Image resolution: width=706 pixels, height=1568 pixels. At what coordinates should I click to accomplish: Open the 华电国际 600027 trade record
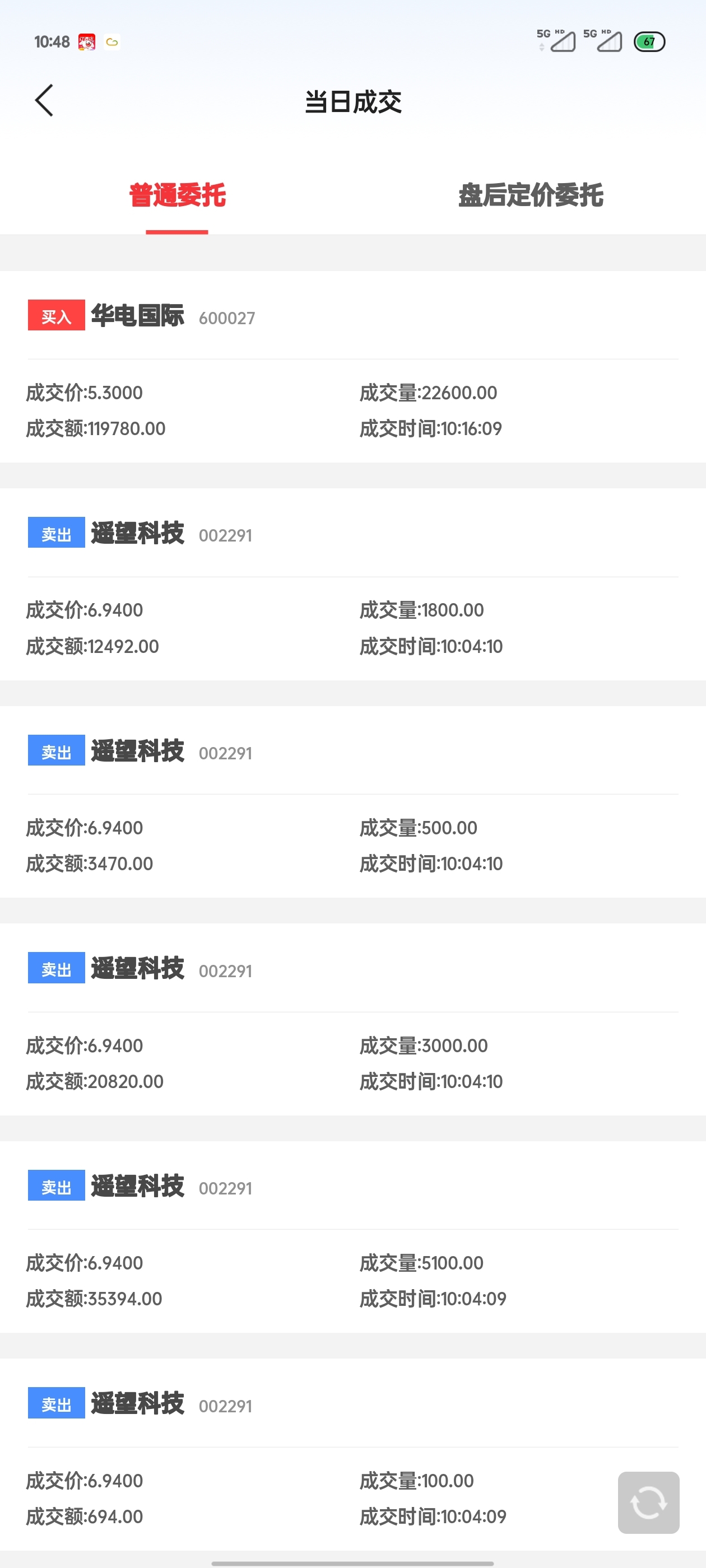[352, 367]
